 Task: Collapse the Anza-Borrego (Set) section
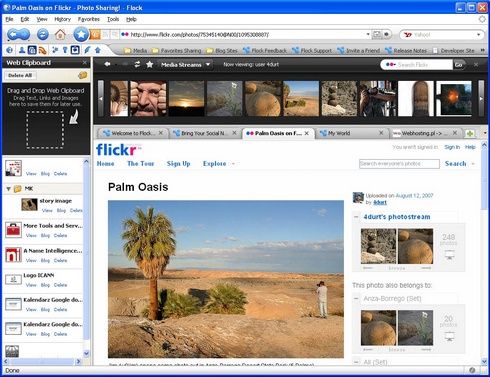click(x=356, y=298)
